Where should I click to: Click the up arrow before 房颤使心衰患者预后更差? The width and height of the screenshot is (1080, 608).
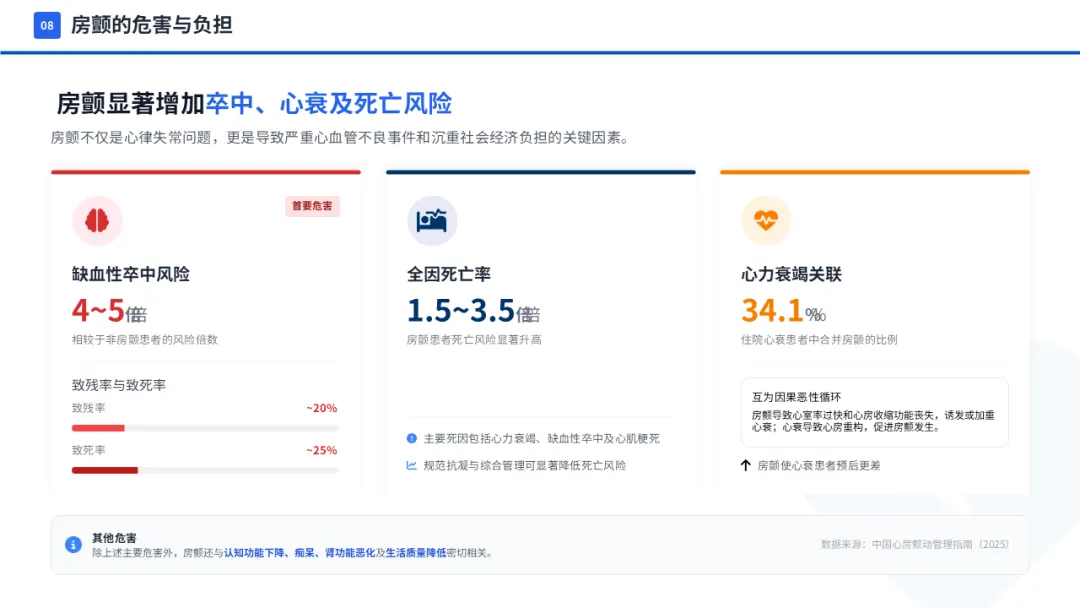[x=745, y=465]
